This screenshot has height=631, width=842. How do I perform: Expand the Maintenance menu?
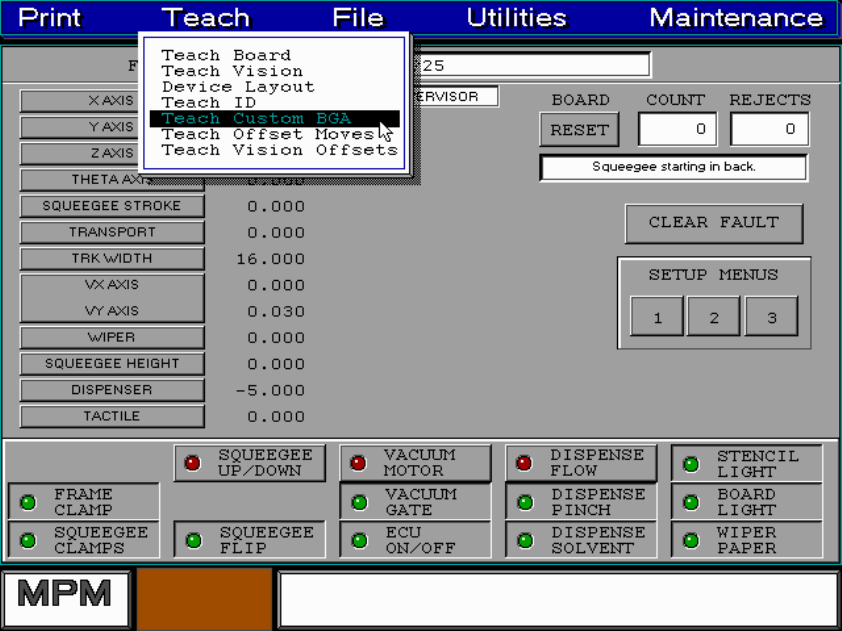pyautogui.click(x=736, y=18)
